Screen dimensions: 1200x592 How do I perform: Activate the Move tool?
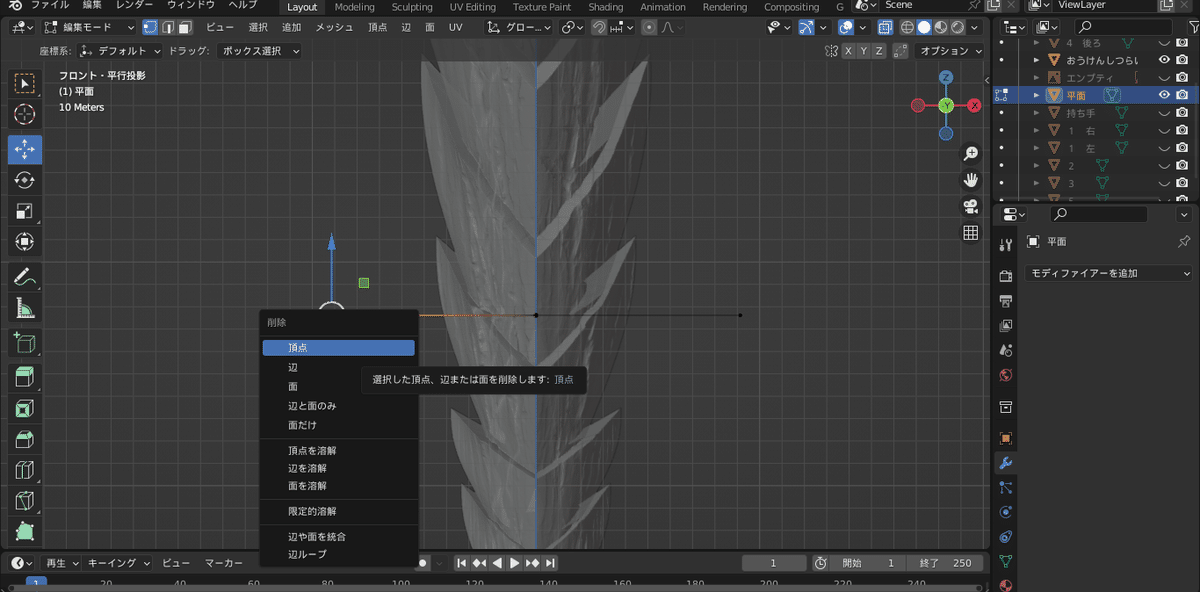(25, 149)
